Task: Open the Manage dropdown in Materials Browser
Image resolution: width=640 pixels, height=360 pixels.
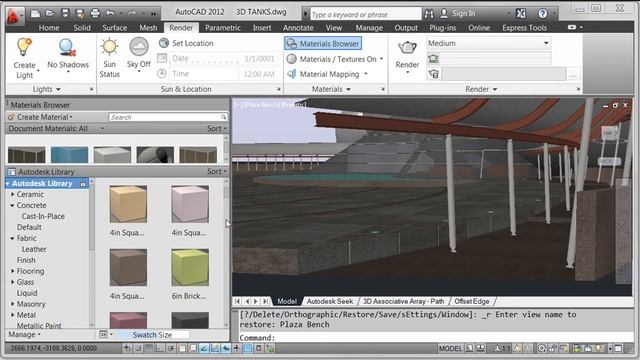Action: (x=24, y=335)
